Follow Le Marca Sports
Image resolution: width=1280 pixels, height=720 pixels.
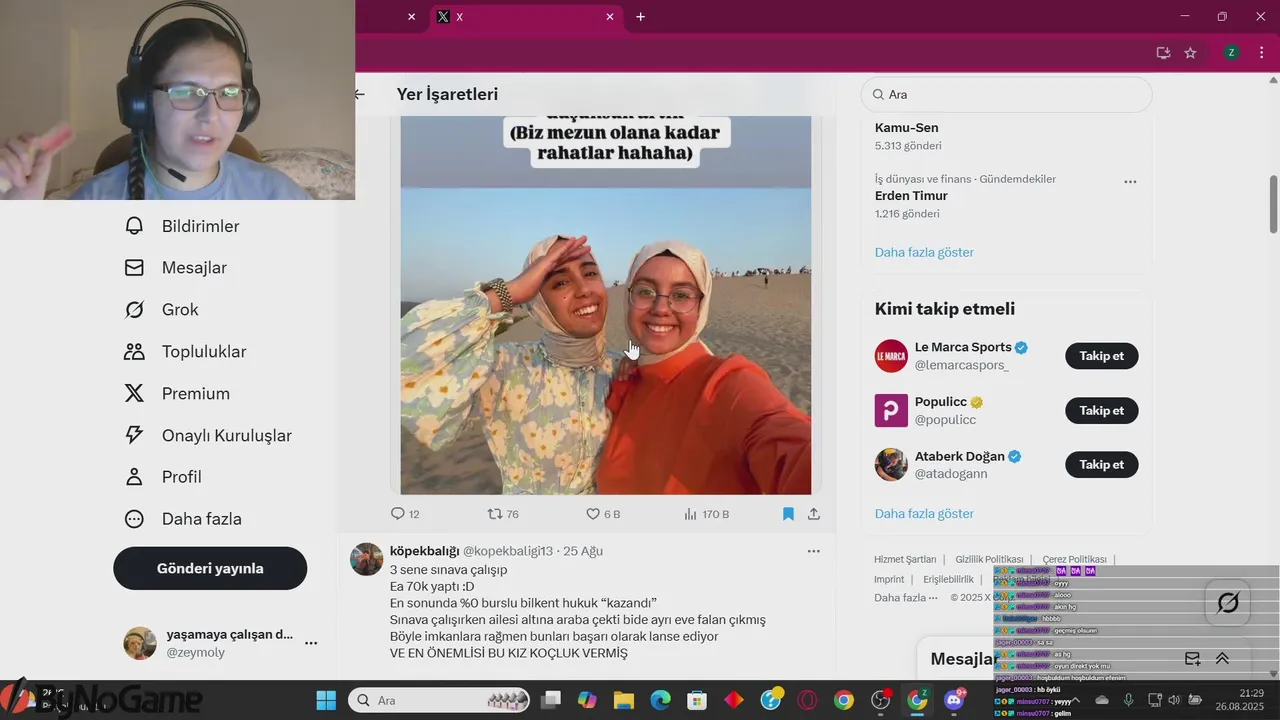point(1102,356)
